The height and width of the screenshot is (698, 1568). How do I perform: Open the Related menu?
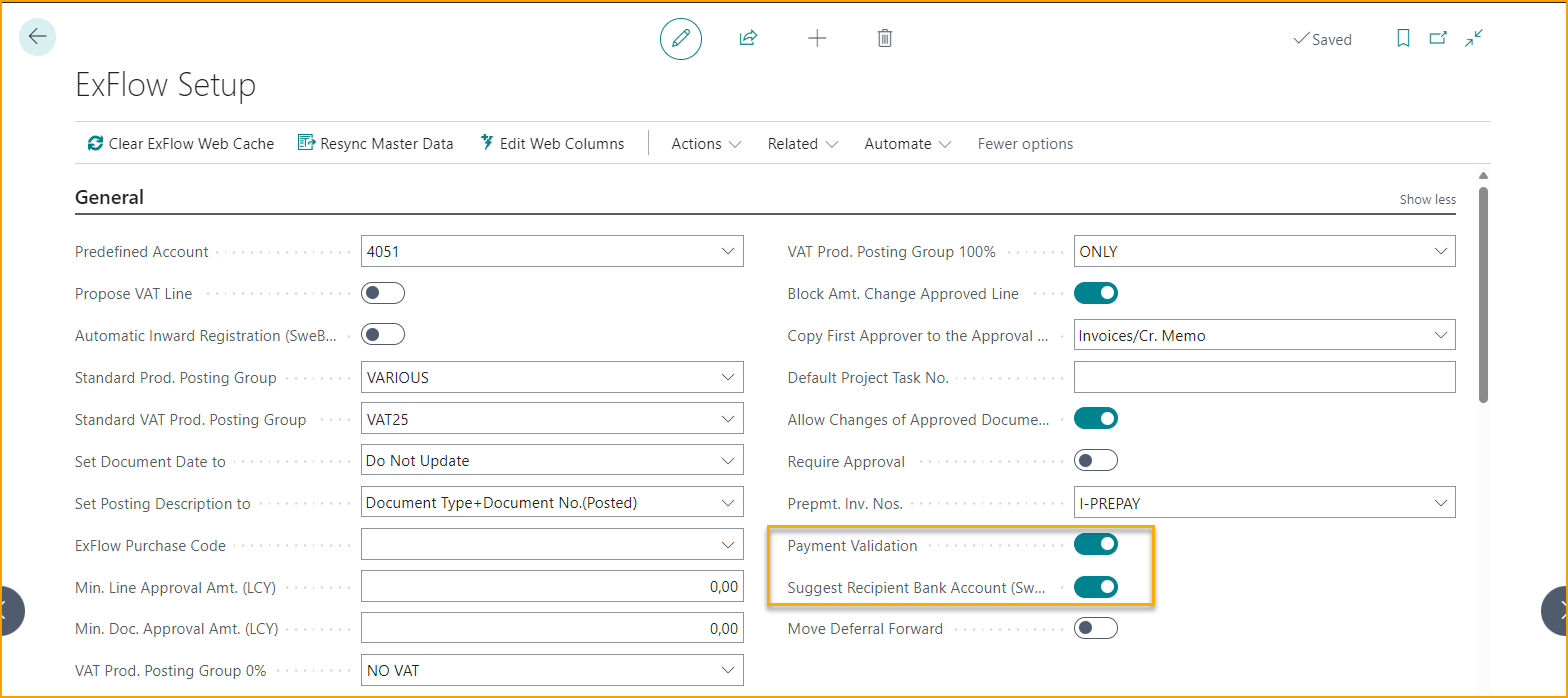point(803,144)
